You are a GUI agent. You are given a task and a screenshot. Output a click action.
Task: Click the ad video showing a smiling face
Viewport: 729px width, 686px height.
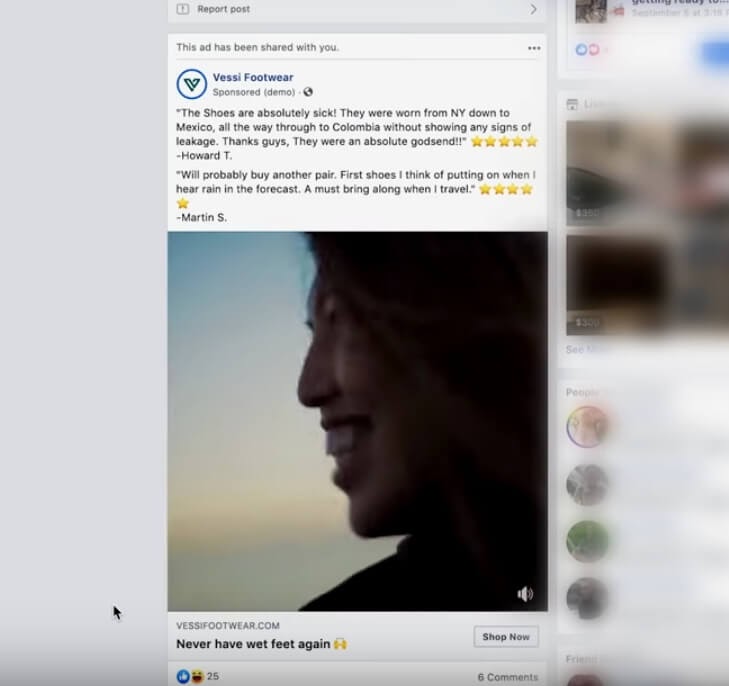click(358, 421)
